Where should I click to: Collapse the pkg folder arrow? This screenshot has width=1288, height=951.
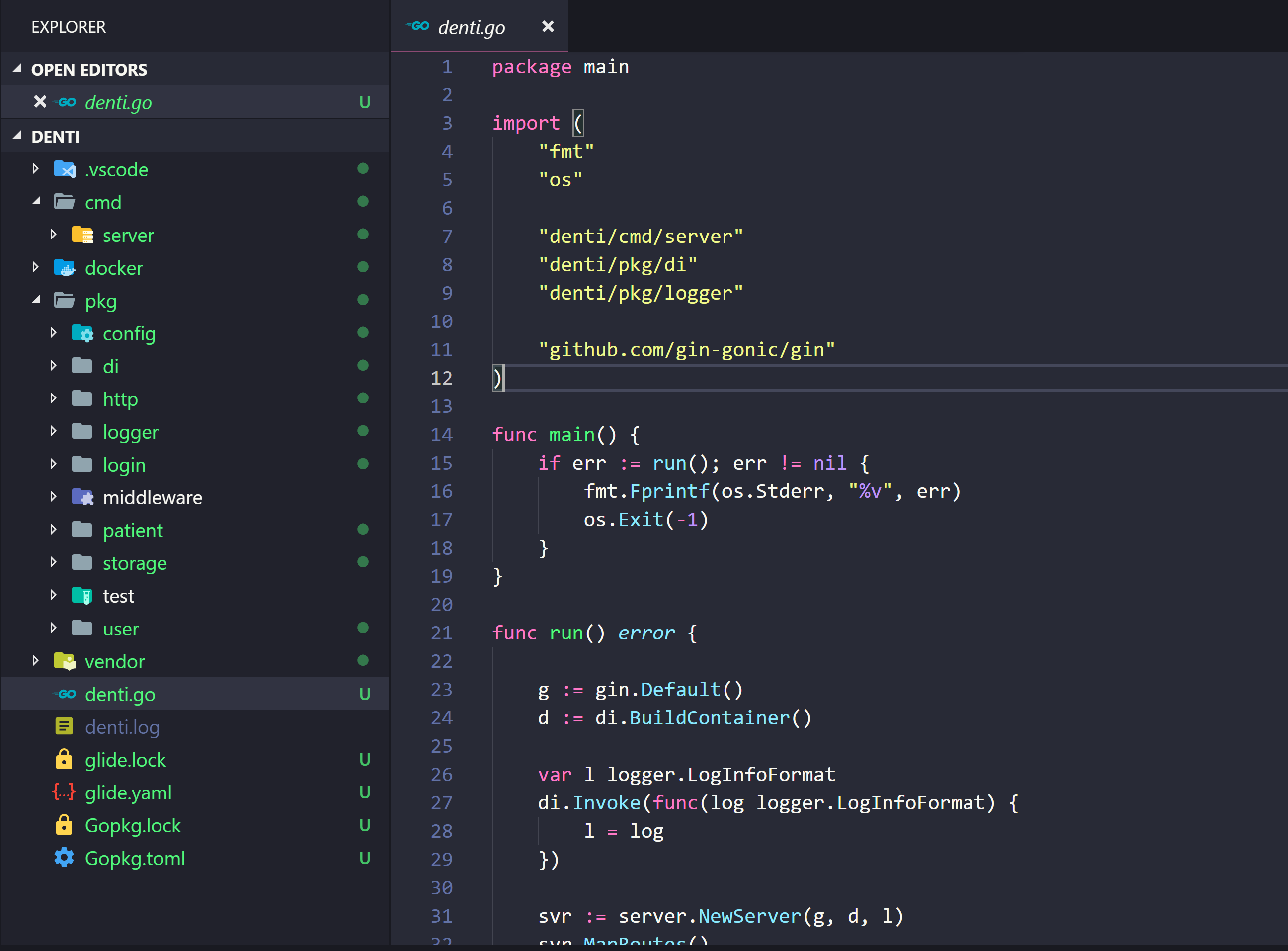(36, 300)
